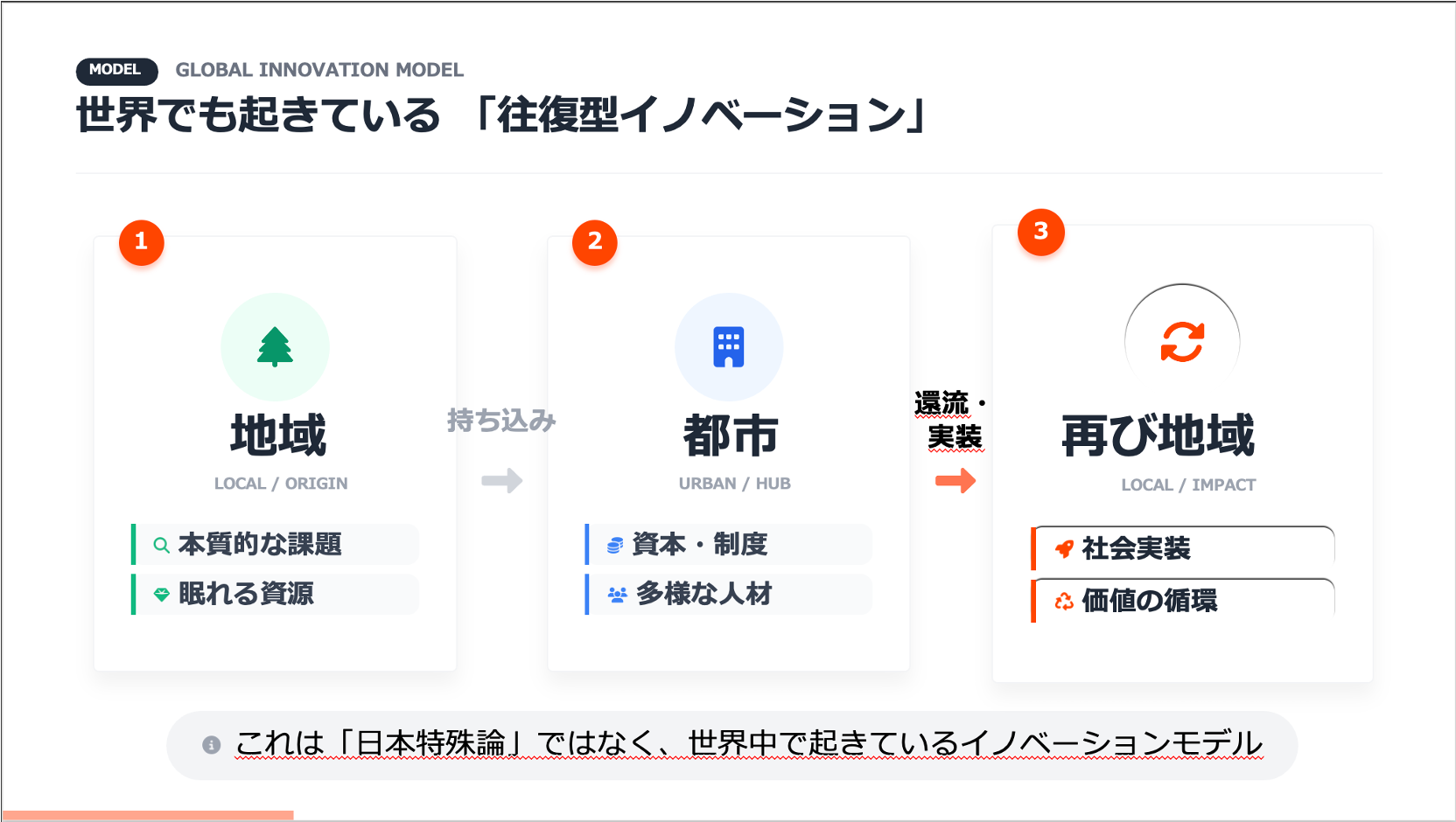Click the orange progress bar at the bottom
This screenshot has width=1456, height=822.
click(x=147, y=815)
